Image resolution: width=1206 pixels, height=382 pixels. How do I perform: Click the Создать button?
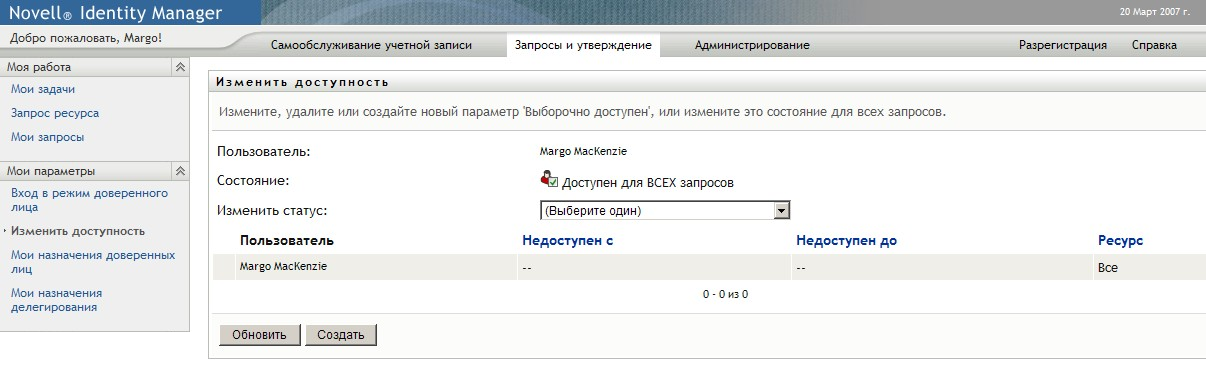(x=341, y=335)
